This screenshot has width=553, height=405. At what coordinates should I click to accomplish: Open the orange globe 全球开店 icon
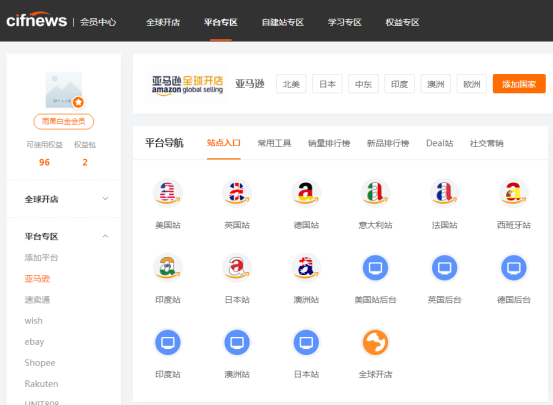tap(375, 342)
